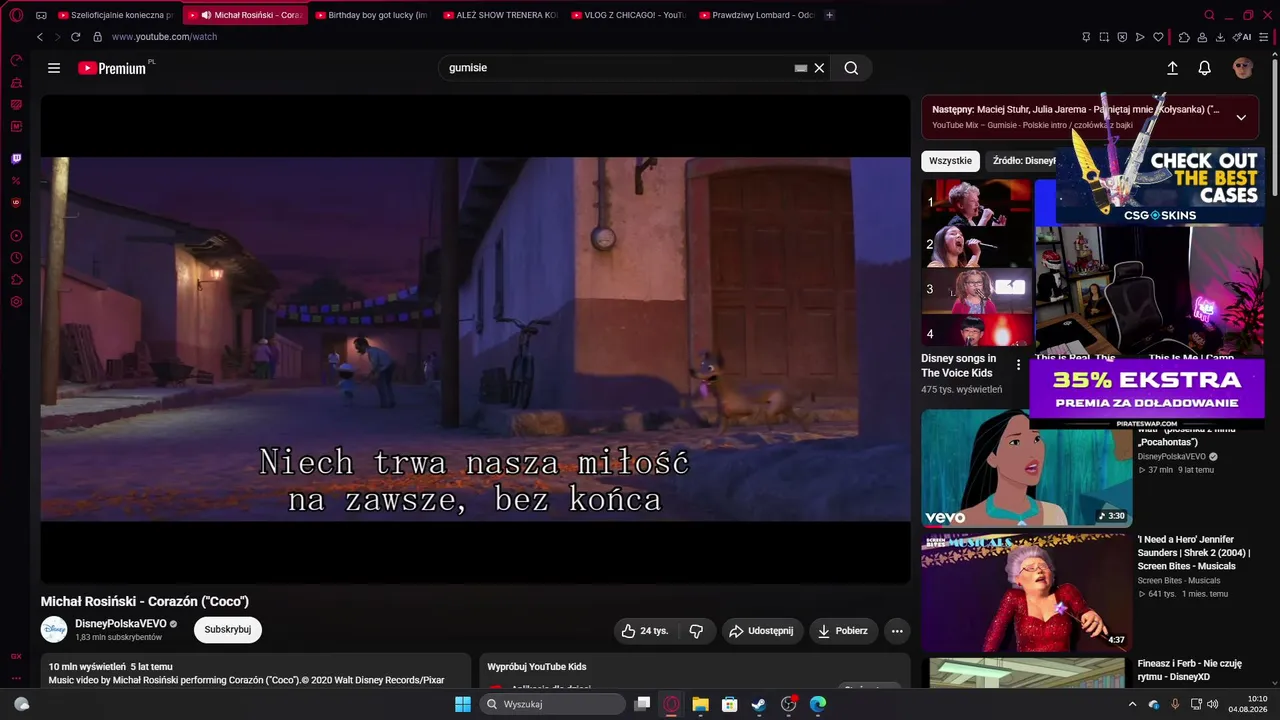Add page to bookmarks heart icon

(x=1158, y=37)
